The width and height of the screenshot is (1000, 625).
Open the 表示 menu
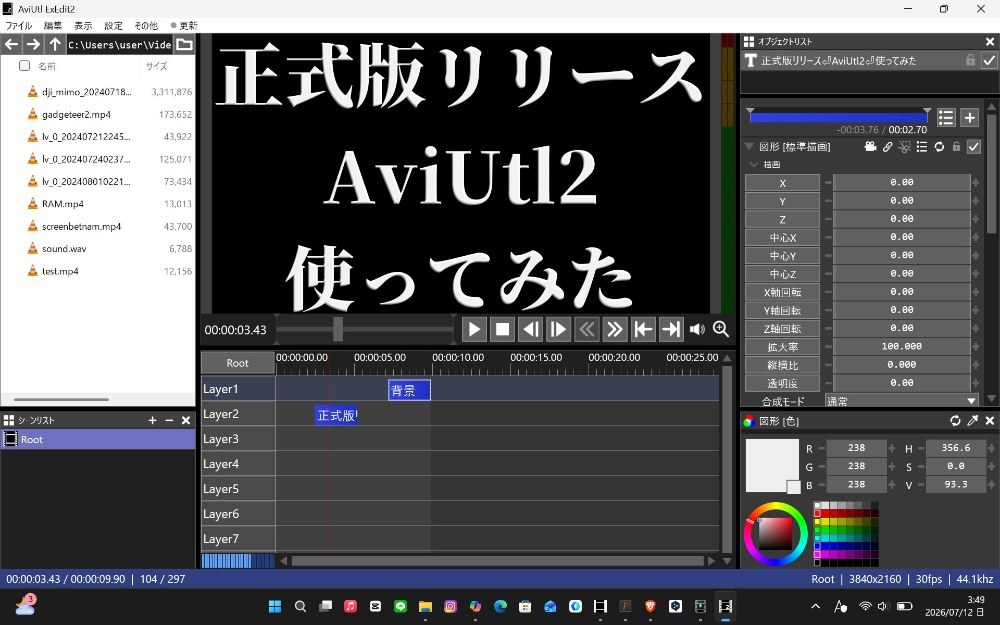tap(83, 26)
